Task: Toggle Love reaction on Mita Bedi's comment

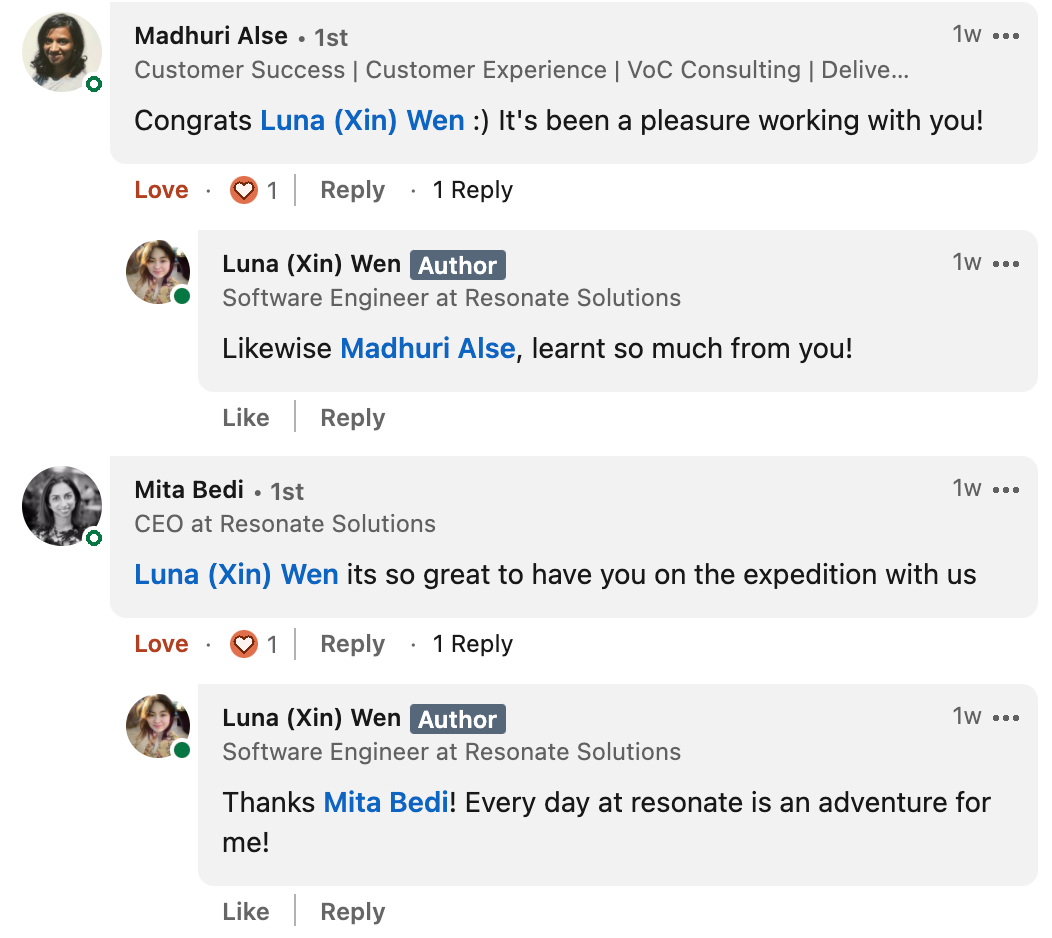Action: tap(161, 644)
